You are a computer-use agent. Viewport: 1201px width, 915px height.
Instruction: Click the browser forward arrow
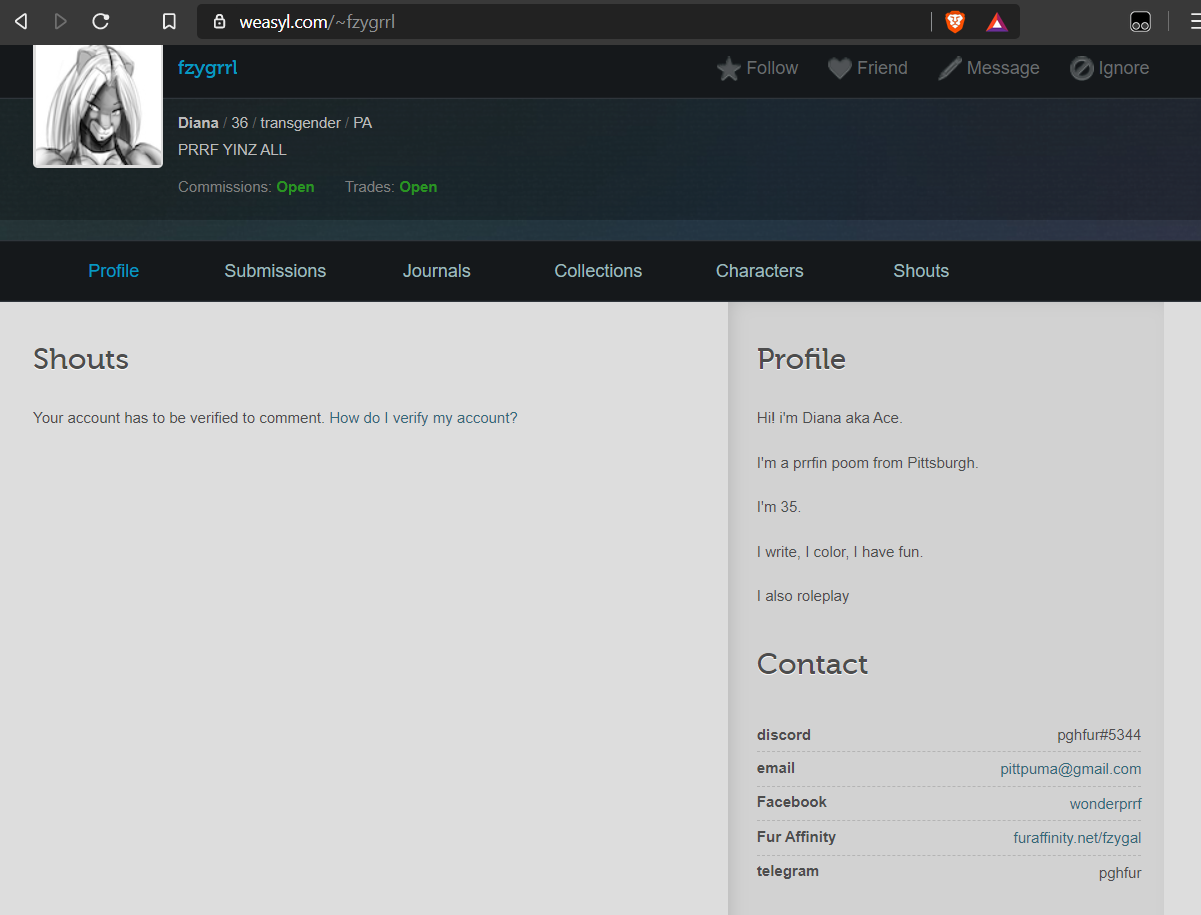60,21
